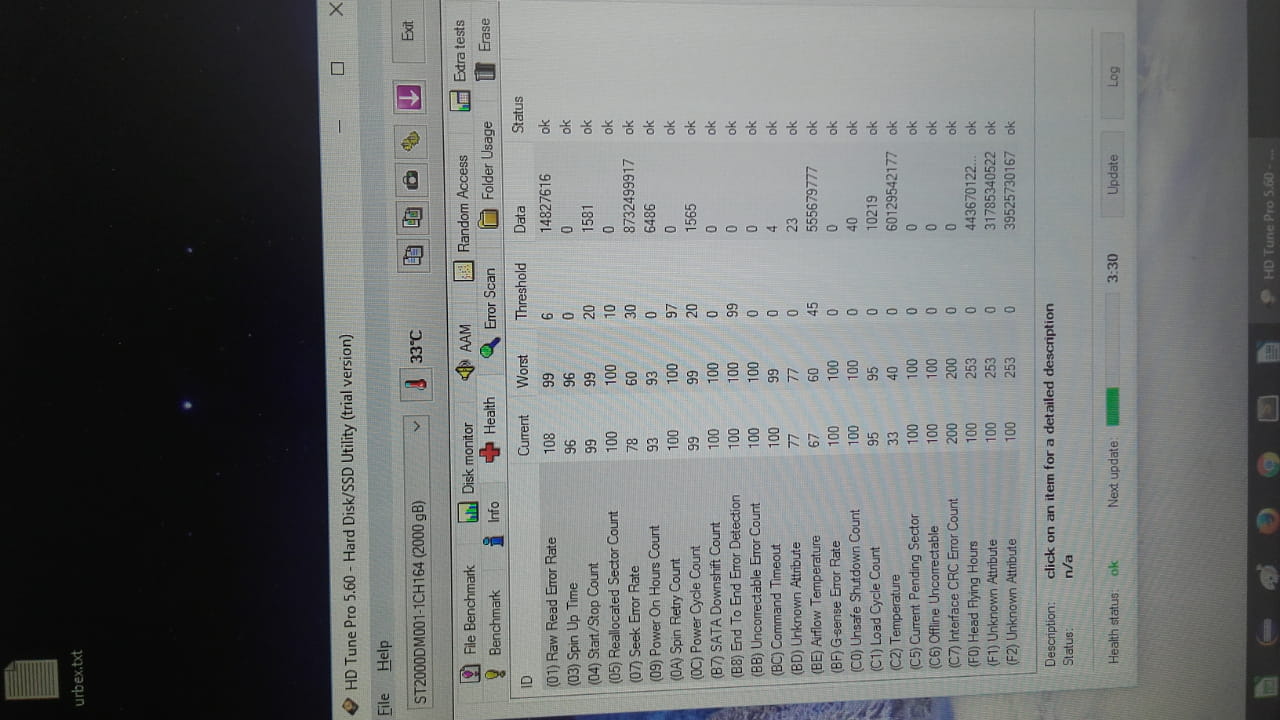1280x720 pixels.
Task: Click the data value 8732499917
Action: point(629,197)
